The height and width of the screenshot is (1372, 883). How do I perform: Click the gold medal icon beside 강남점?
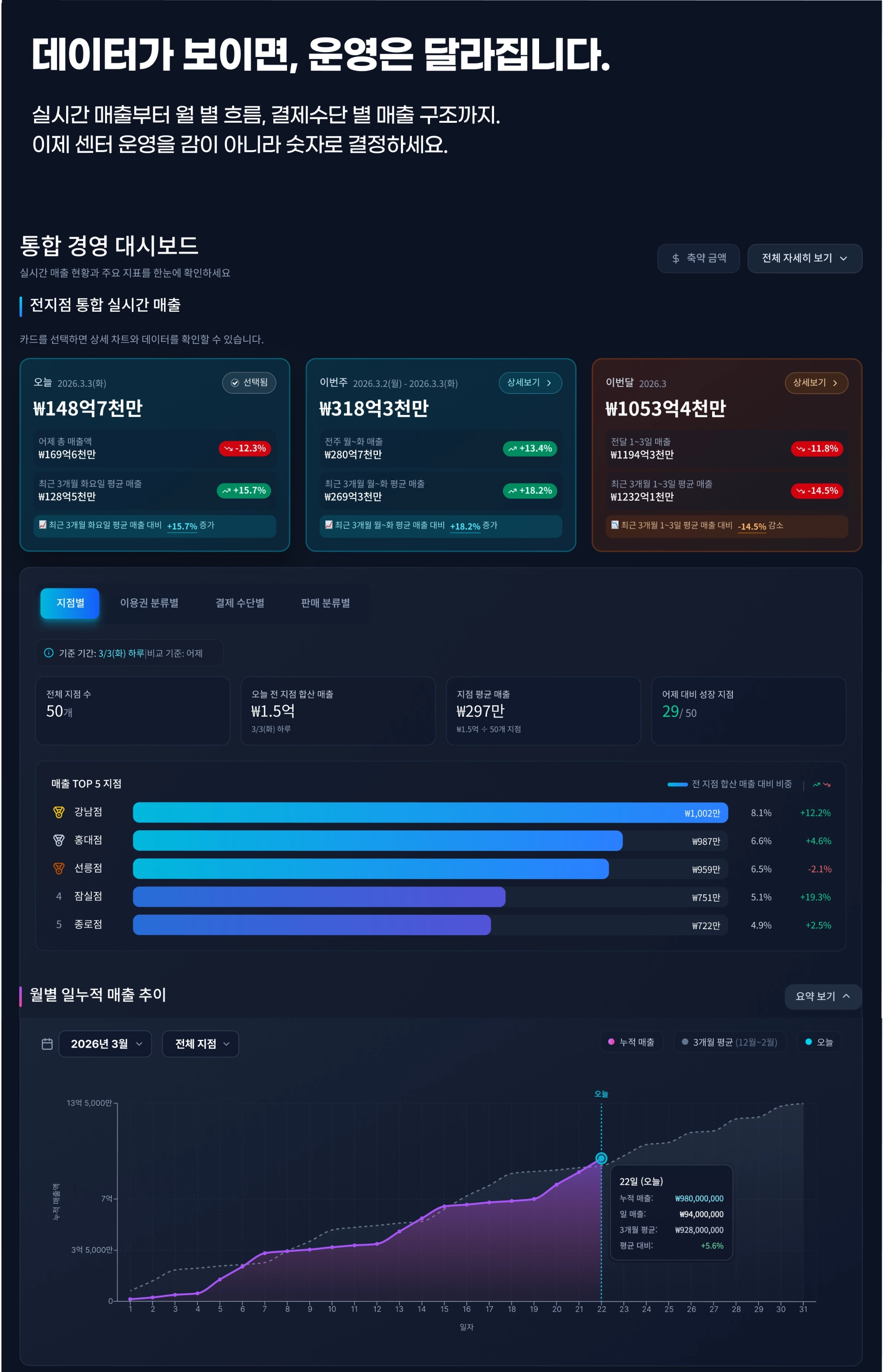(58, 813)
